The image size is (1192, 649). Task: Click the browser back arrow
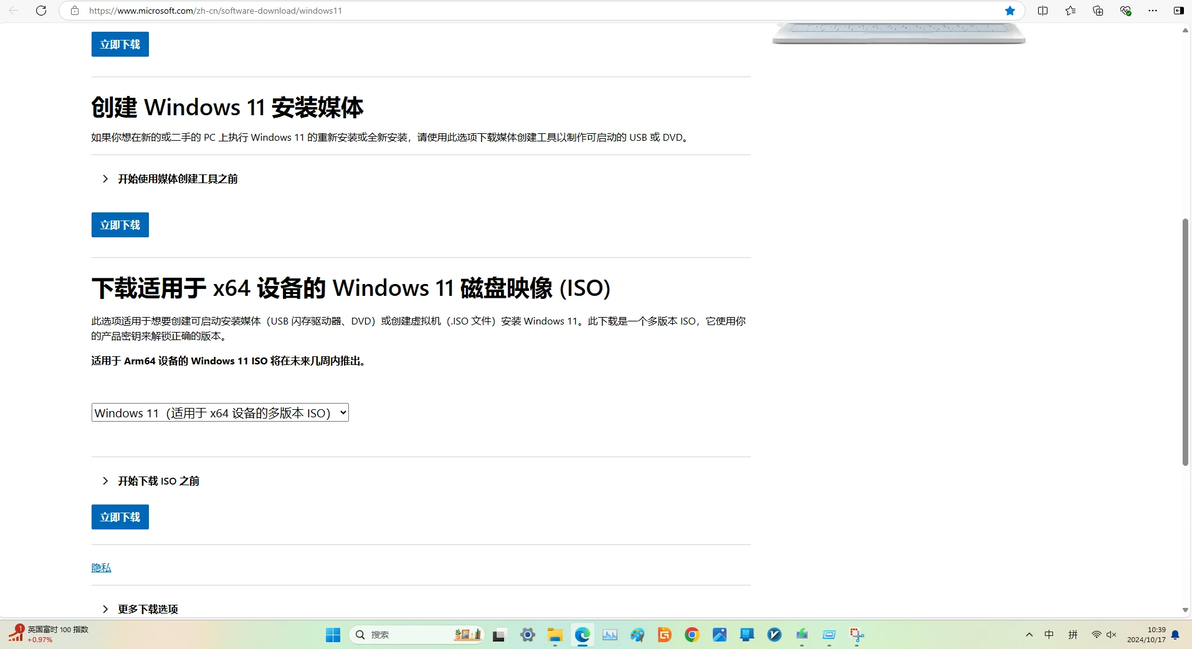(14, 11)
